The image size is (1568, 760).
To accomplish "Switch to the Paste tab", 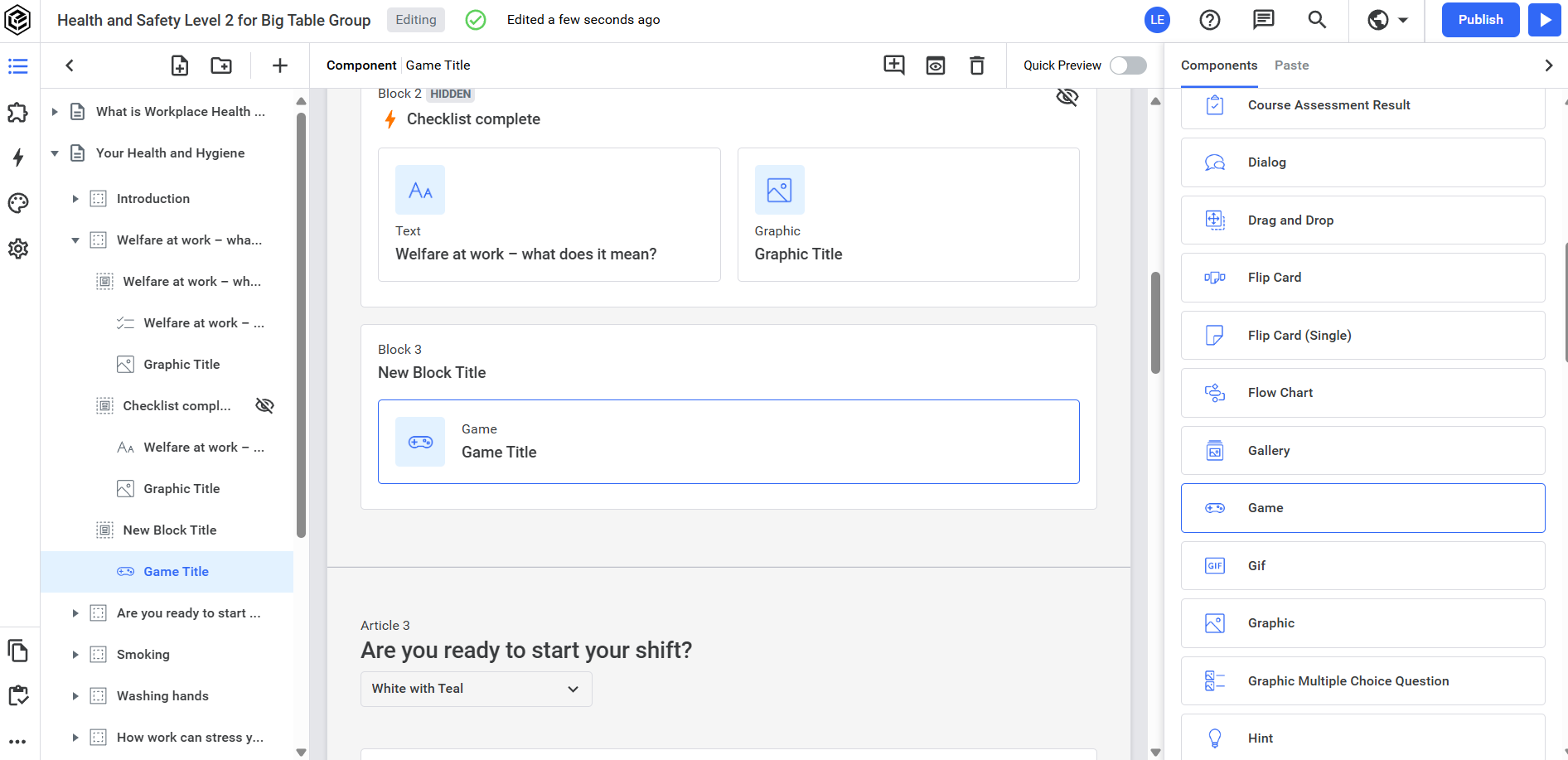I will pos(1291,65).
